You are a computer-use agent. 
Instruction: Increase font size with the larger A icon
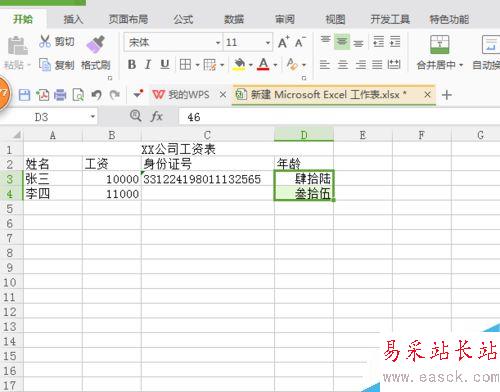click(284, 43)
